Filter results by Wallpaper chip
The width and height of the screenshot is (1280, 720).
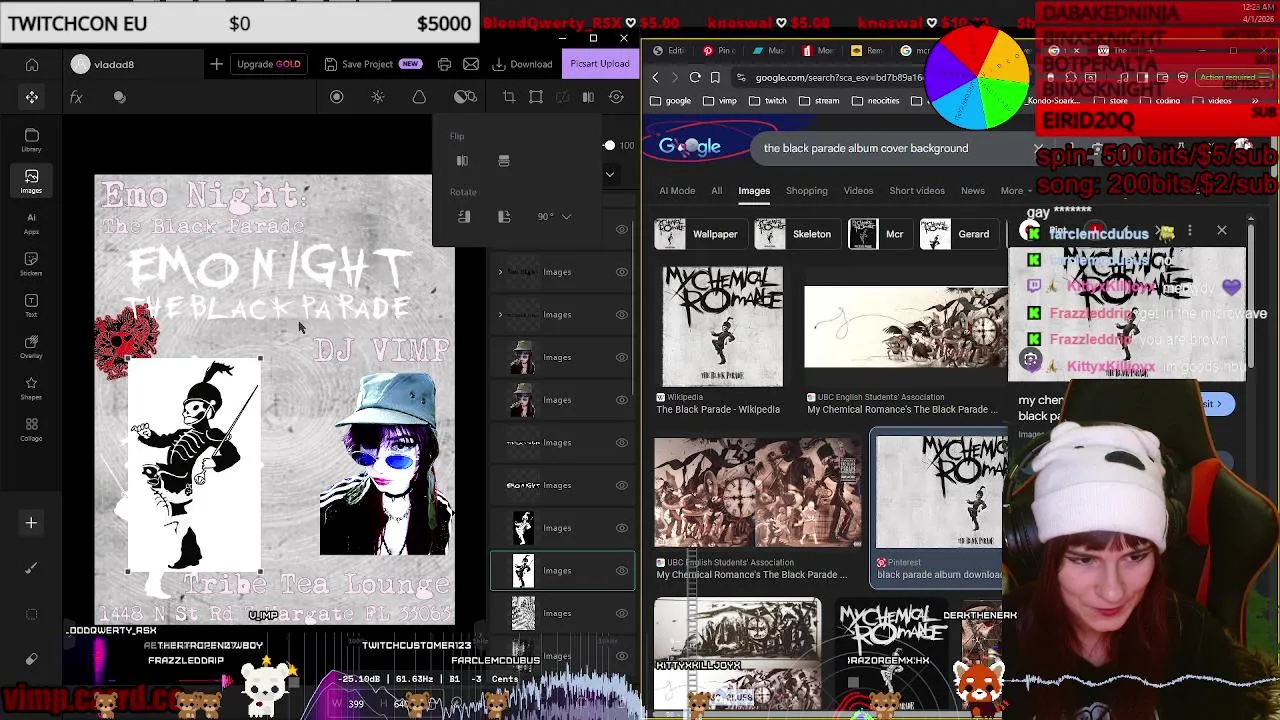[x=700, y=234]
